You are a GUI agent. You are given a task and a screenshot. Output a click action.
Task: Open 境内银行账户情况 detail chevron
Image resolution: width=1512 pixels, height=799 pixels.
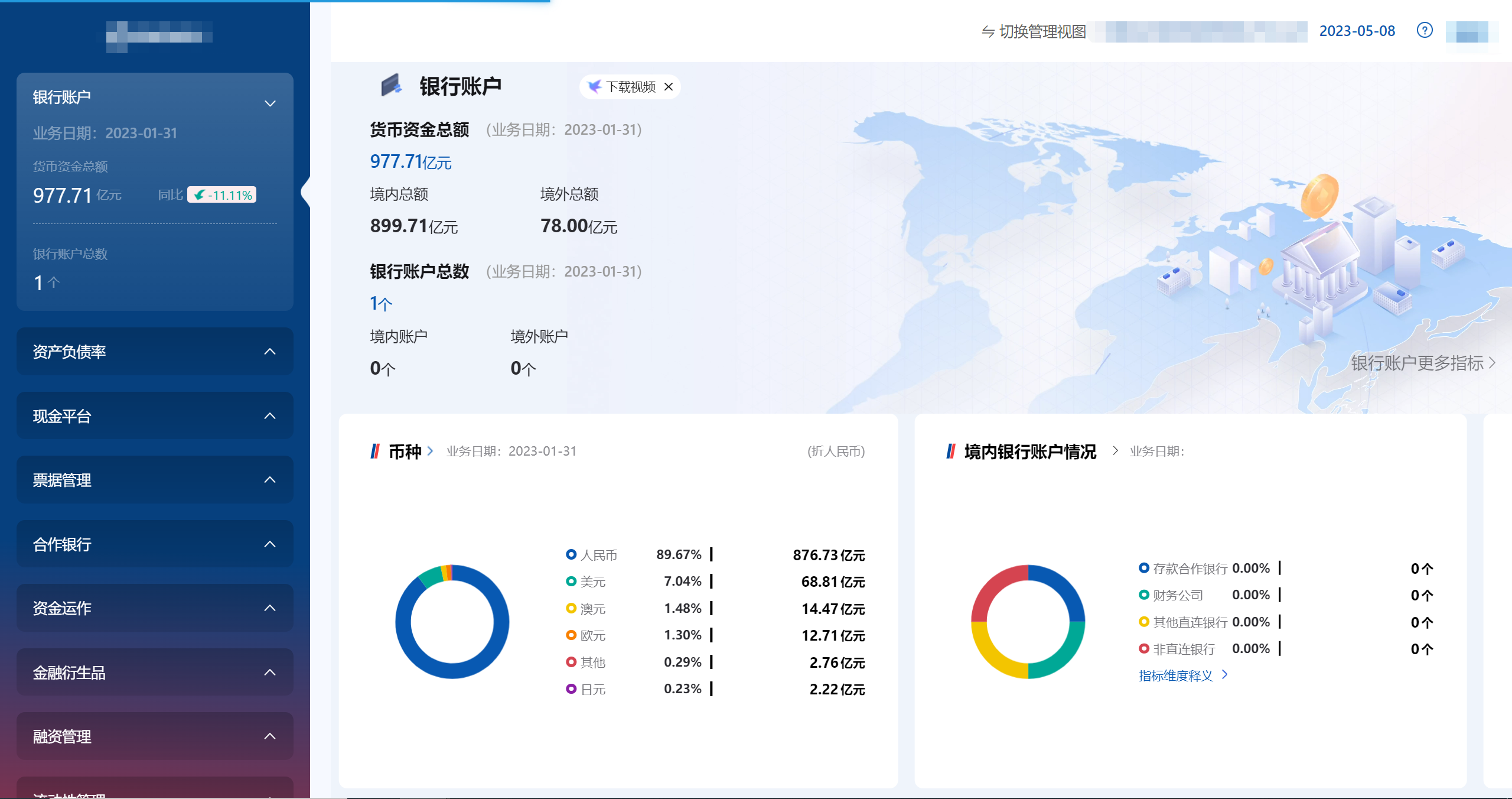pyautogui.click(x=1115, y=451)
